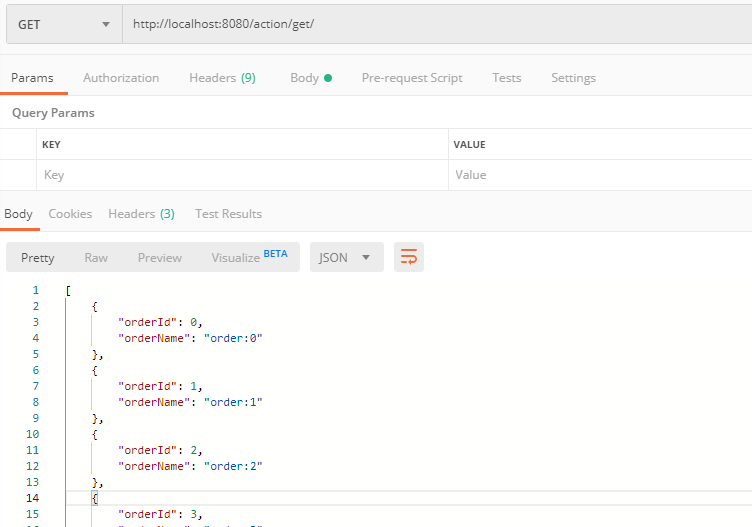The height and width of the screenshot is (527, 752).
Task: Open the Visualize BETA view
Action: point(249,257)
